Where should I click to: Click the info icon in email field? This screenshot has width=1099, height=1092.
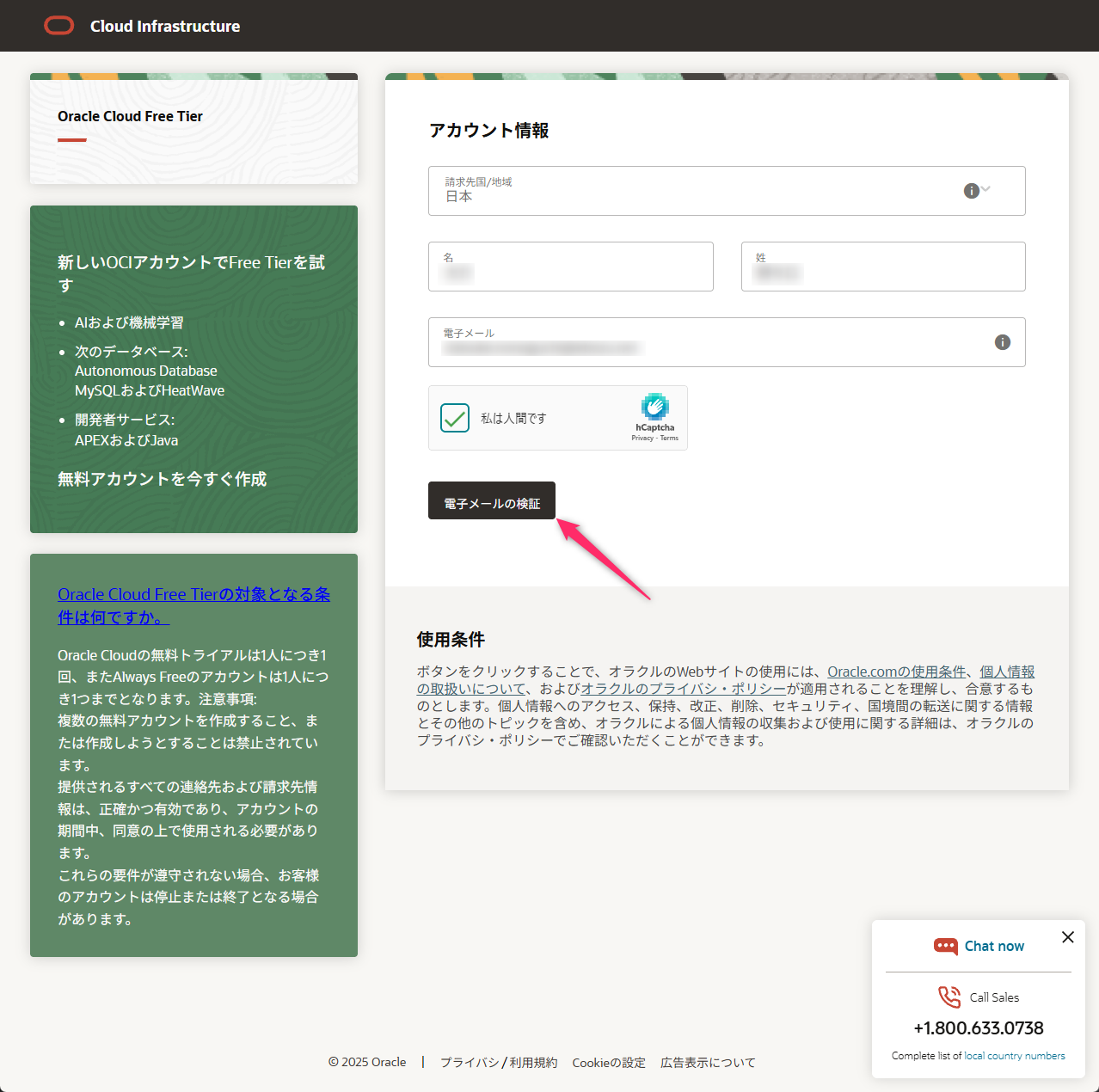pyautogui.click(x=1003, y=342)
